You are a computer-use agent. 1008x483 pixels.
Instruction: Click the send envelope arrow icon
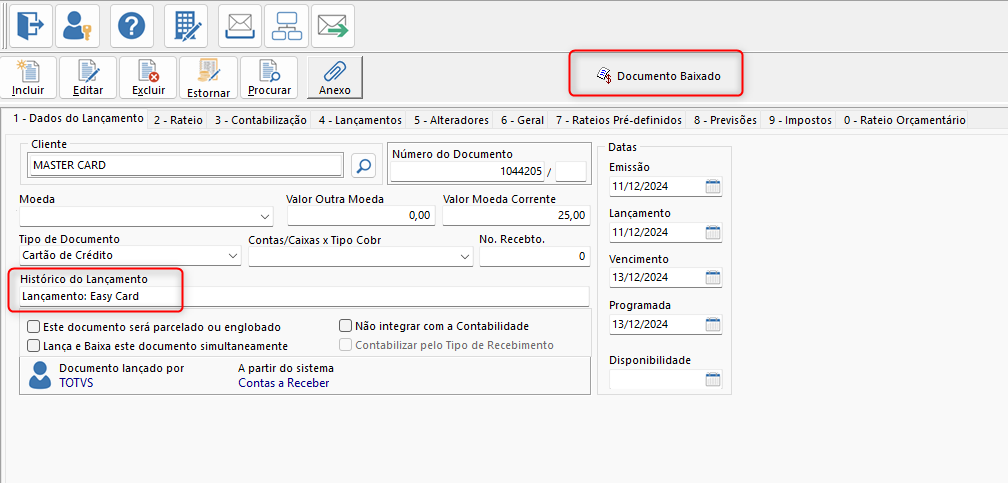[x=333, y=25]
